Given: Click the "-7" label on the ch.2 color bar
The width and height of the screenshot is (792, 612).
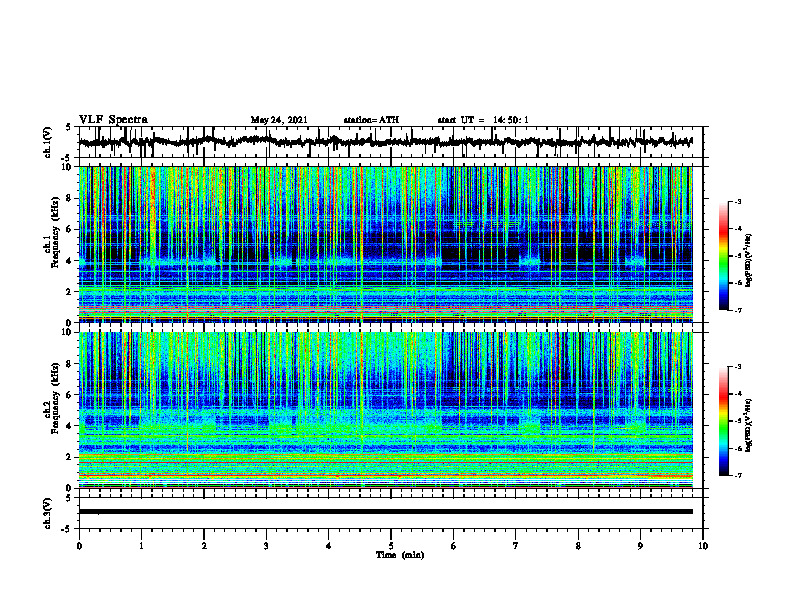Looking at the screenshot, I should (738, 476).
